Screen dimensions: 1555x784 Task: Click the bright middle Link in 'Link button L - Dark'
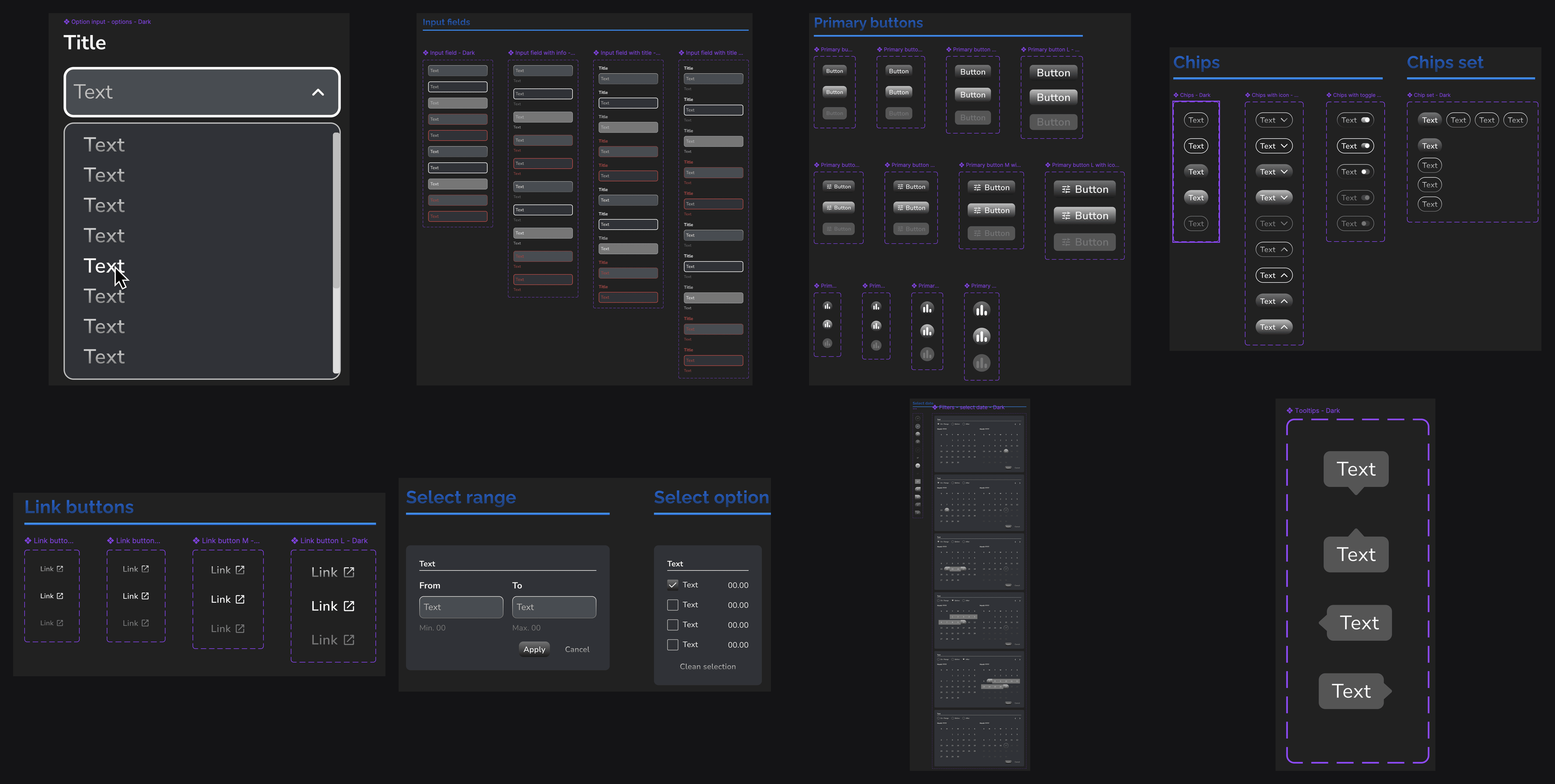point(332,607)
